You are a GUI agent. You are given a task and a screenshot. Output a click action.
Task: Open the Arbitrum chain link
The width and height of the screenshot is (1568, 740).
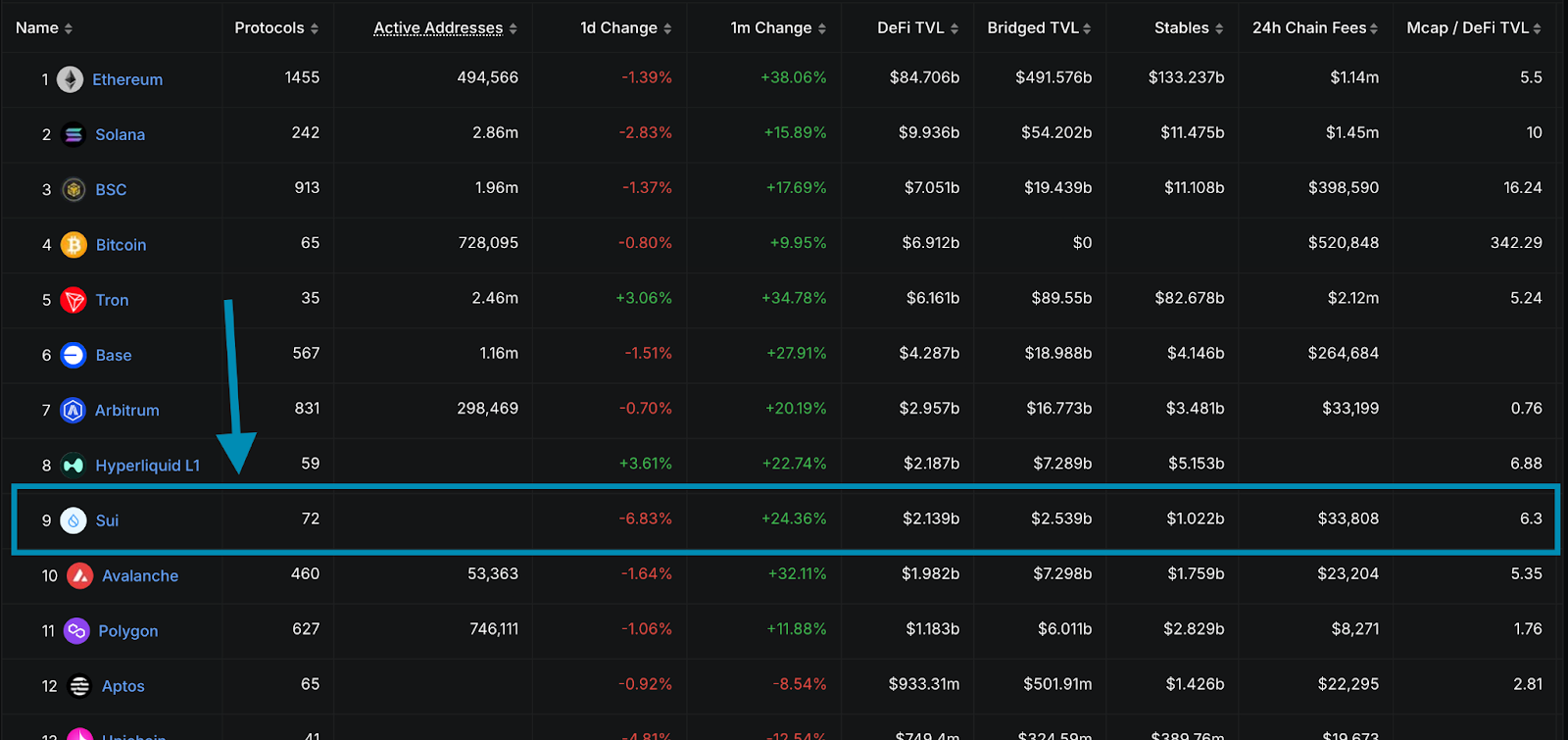(126, 410)
